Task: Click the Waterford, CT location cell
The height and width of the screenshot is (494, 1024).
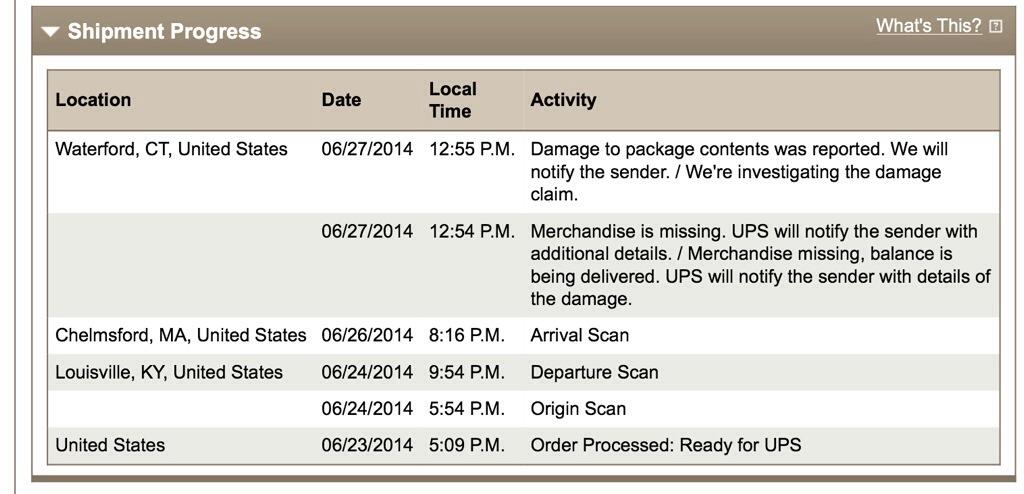Action: point(171,149)
